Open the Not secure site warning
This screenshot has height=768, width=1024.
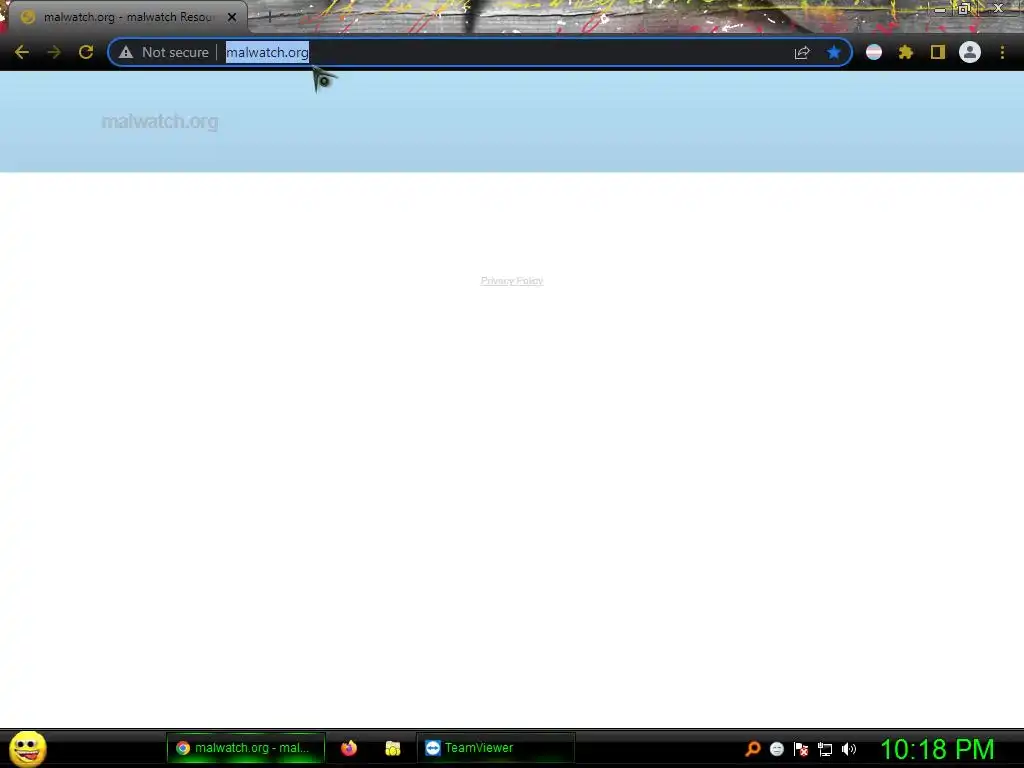pyautogui.click(x=164, y=52)
